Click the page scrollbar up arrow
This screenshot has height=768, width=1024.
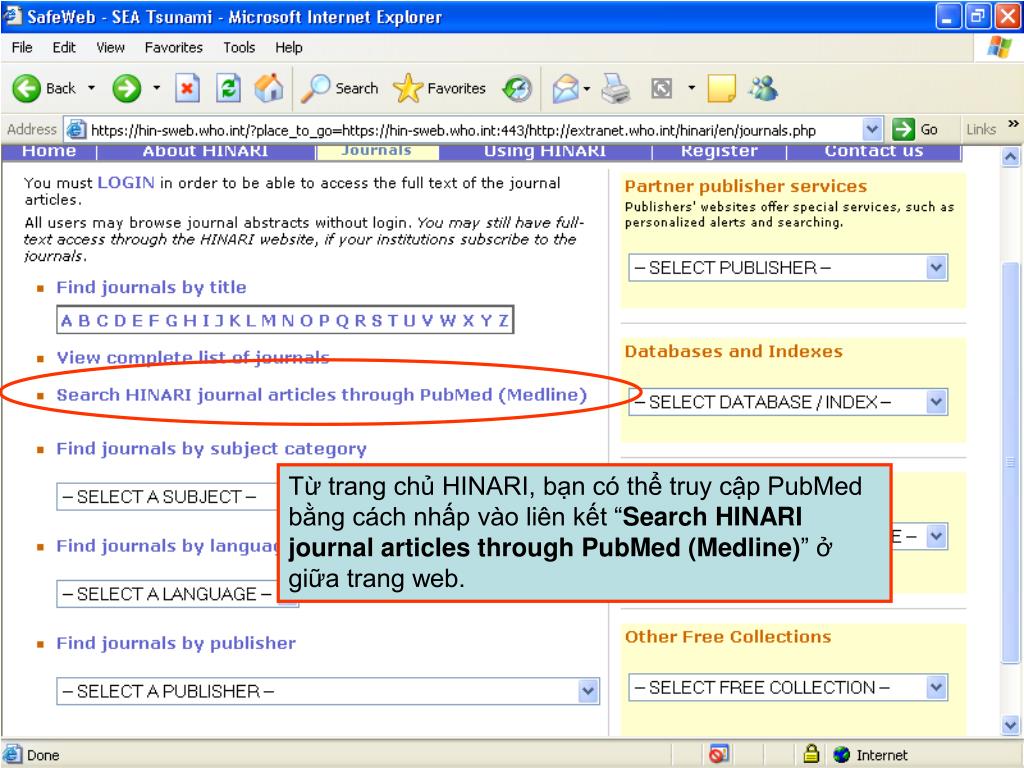(x=1010, y=157)
